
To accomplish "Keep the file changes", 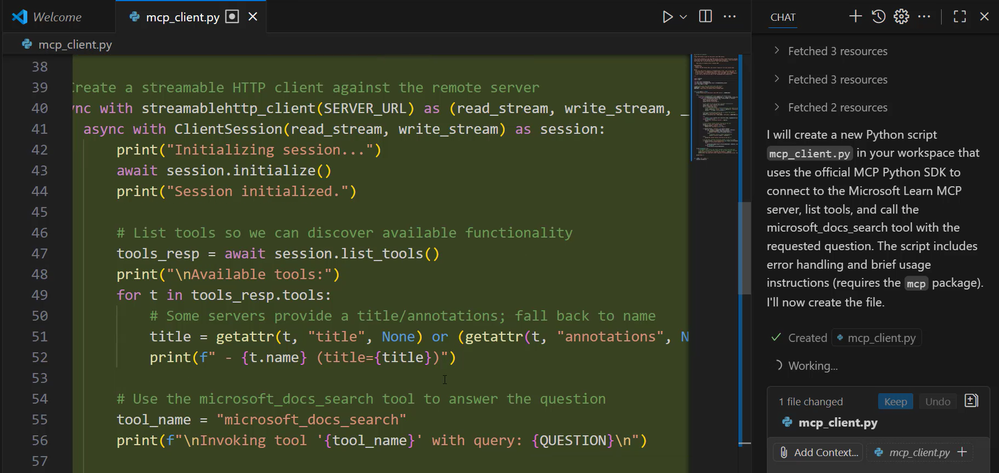I will (895, 402).
